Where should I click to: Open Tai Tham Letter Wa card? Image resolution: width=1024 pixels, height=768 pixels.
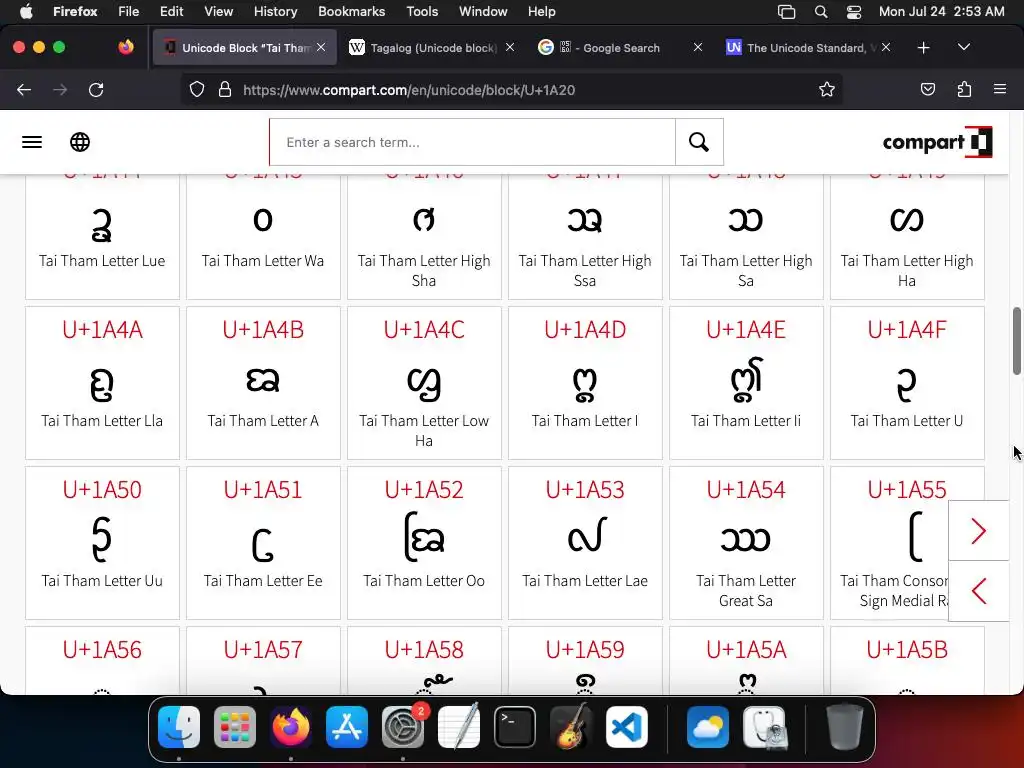pyautogui.click(x=263, y=236)
